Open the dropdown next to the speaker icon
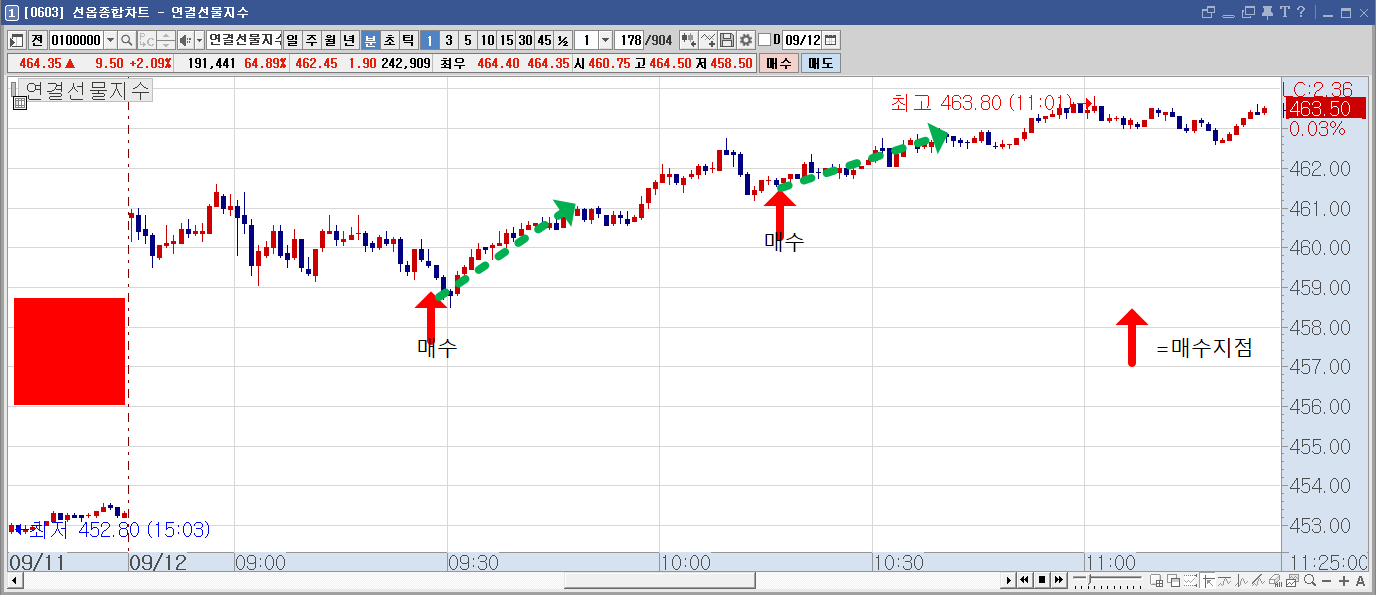The height and width of the screenshot is (595, 1376). (x=199, y=41)
